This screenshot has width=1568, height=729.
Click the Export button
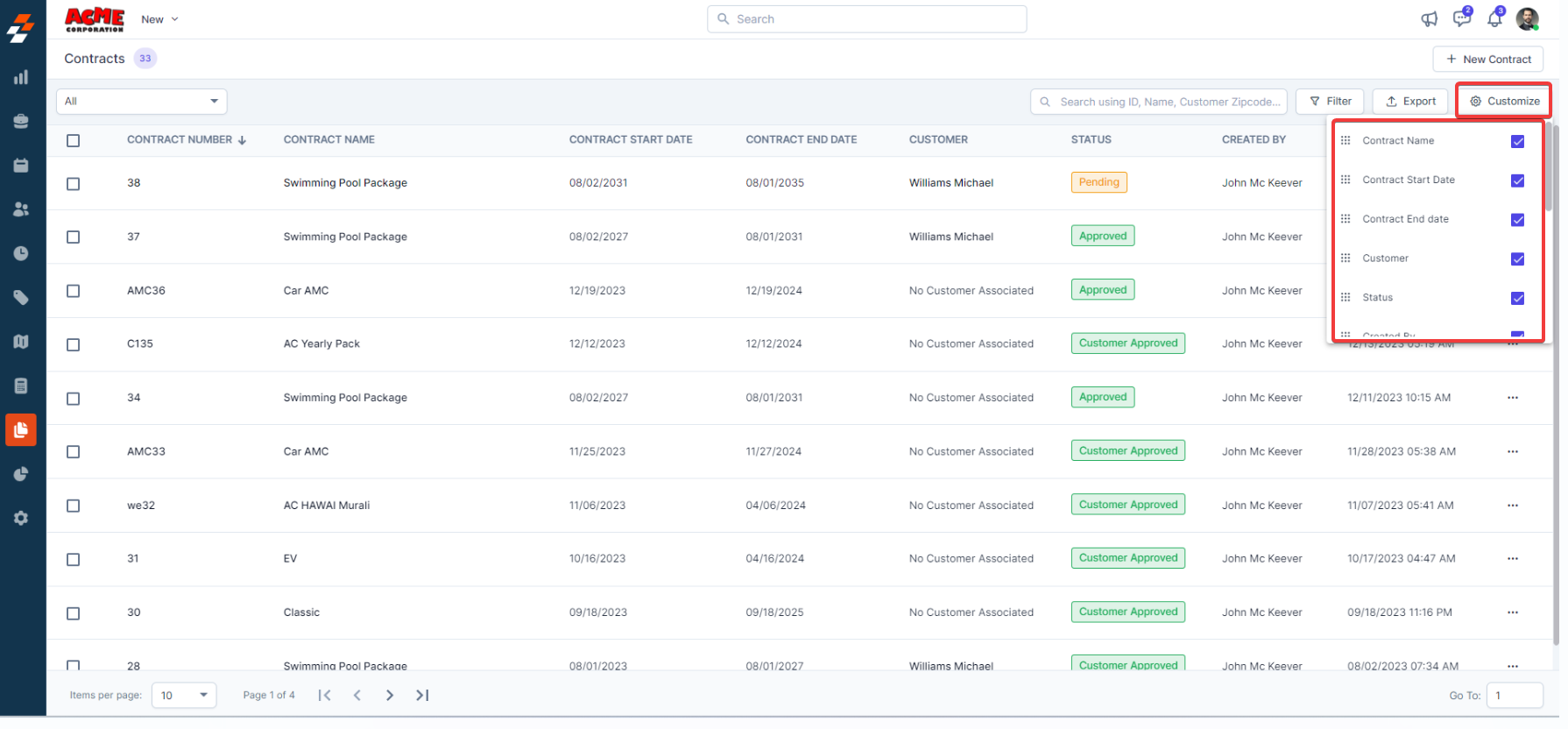point(1409,102)
